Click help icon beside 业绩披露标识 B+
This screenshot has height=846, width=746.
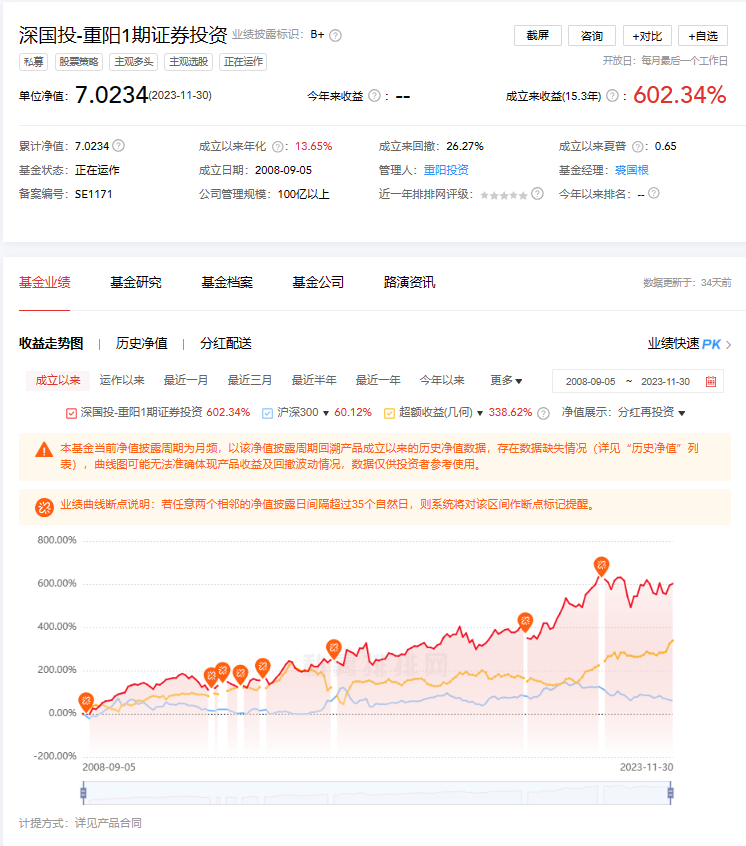tap(335, 36)
